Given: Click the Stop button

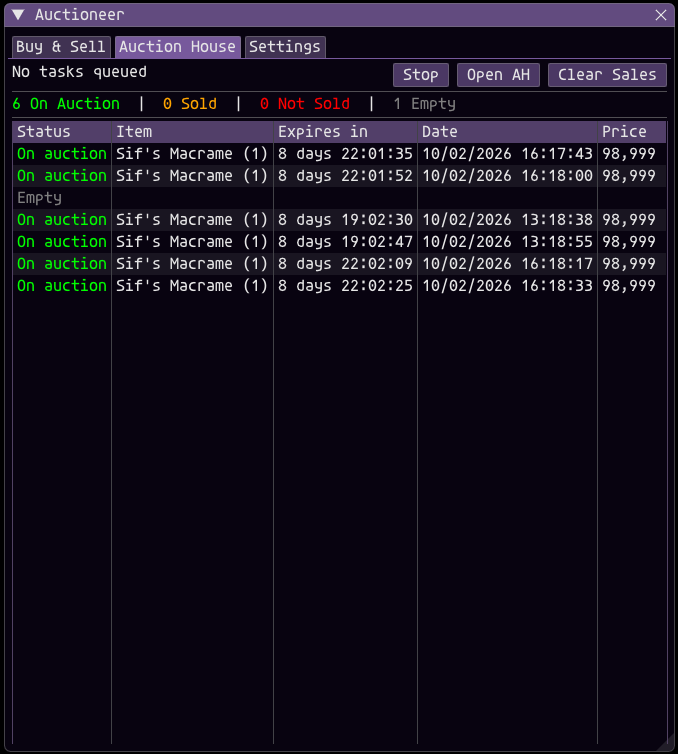Looking at the screenshot, I should 421,75.
